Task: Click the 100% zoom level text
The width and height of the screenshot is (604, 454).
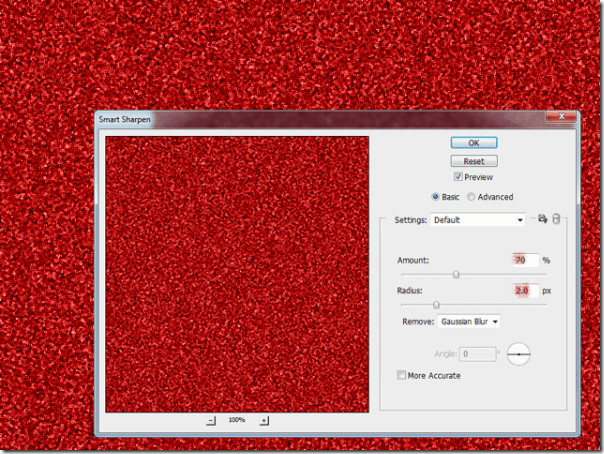Action: (x=237, y=420)
